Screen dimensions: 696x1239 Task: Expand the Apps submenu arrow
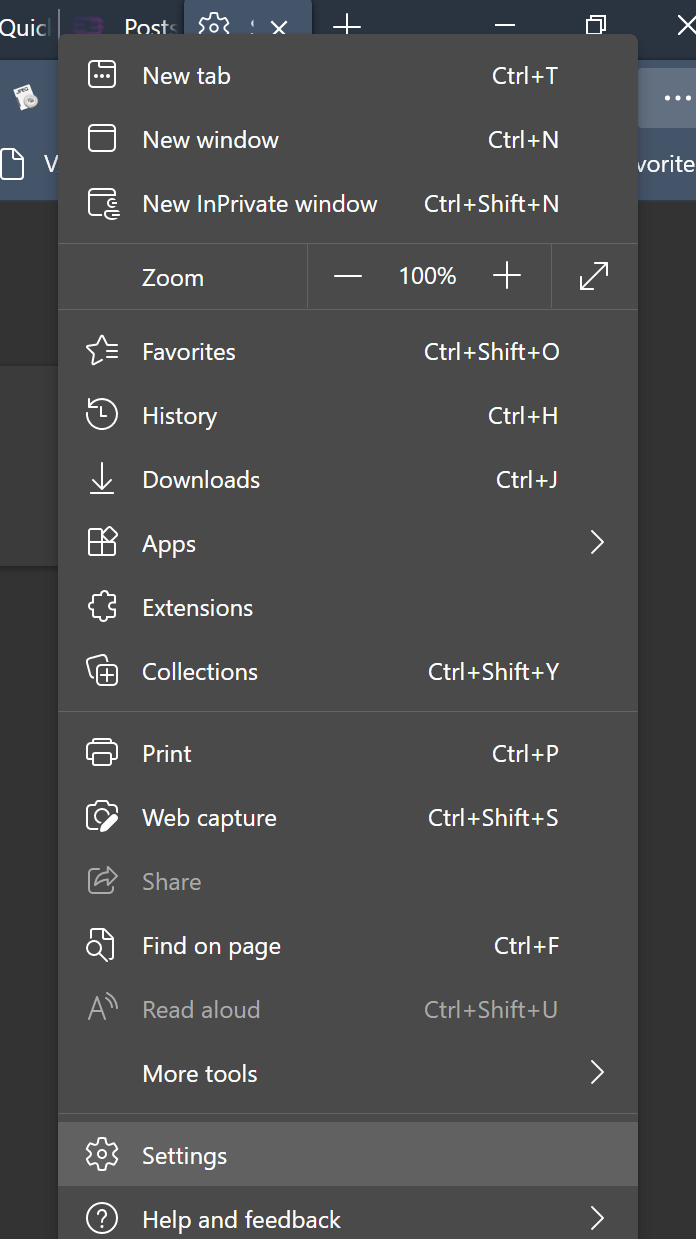click(x=597, y=543)
